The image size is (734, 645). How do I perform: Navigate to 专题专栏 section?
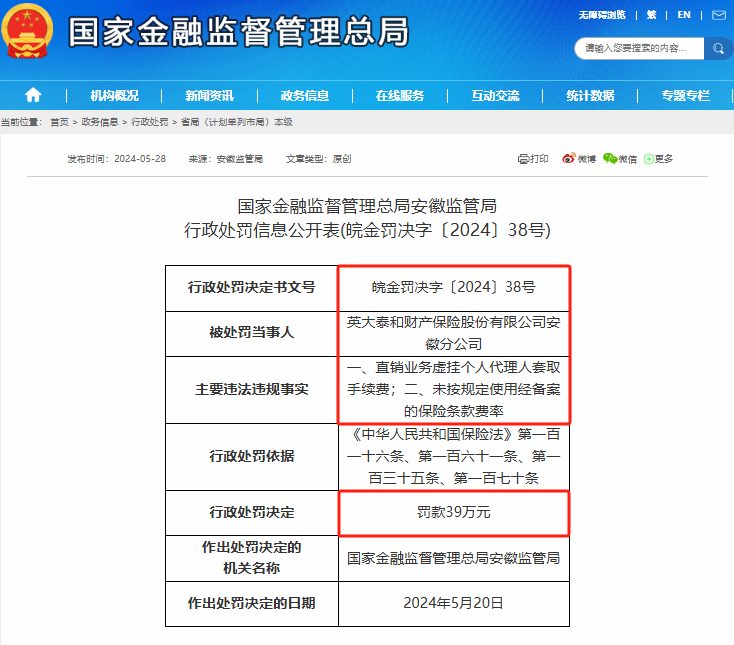(x=685, y=96)
